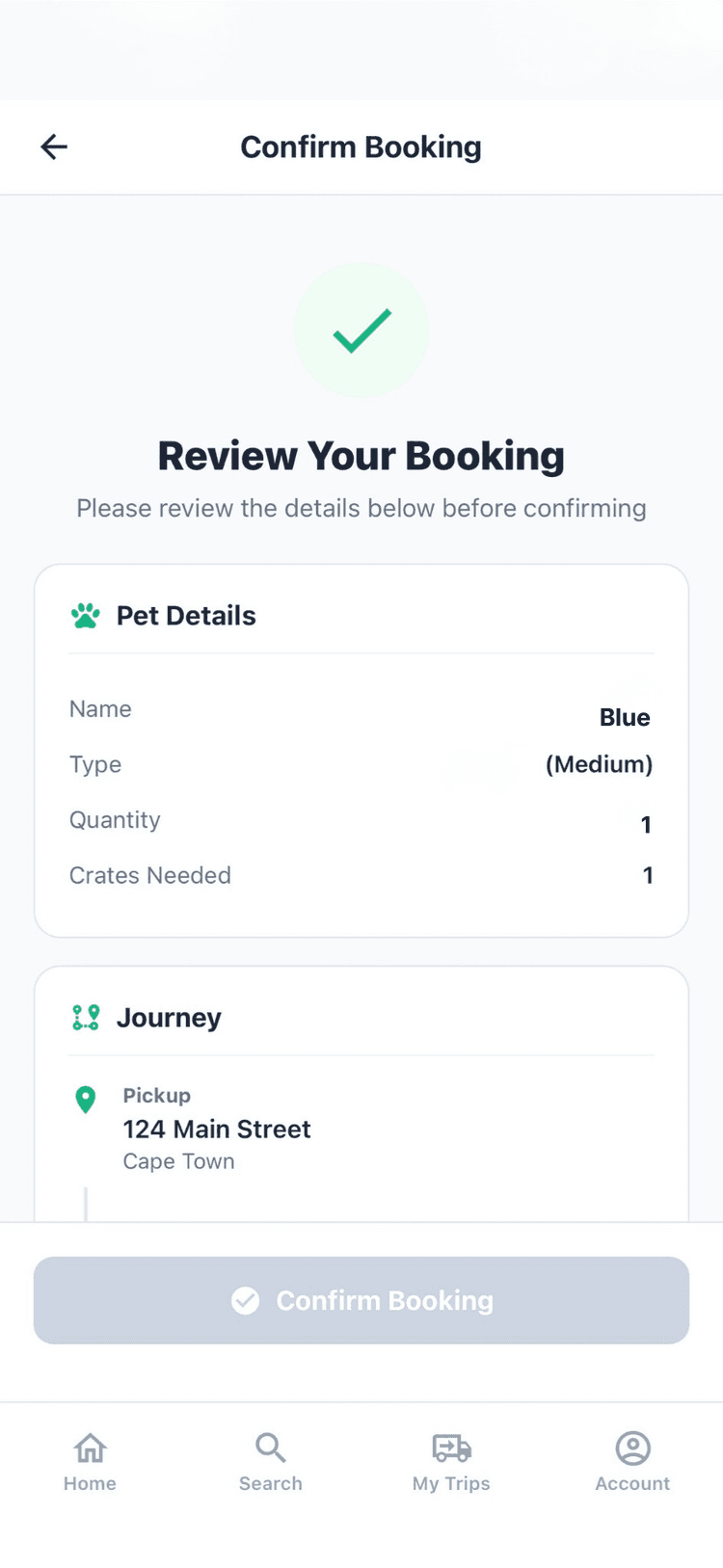Click the My Trips truck icon
The image size is (723, 1568).
pos(451,1448)
